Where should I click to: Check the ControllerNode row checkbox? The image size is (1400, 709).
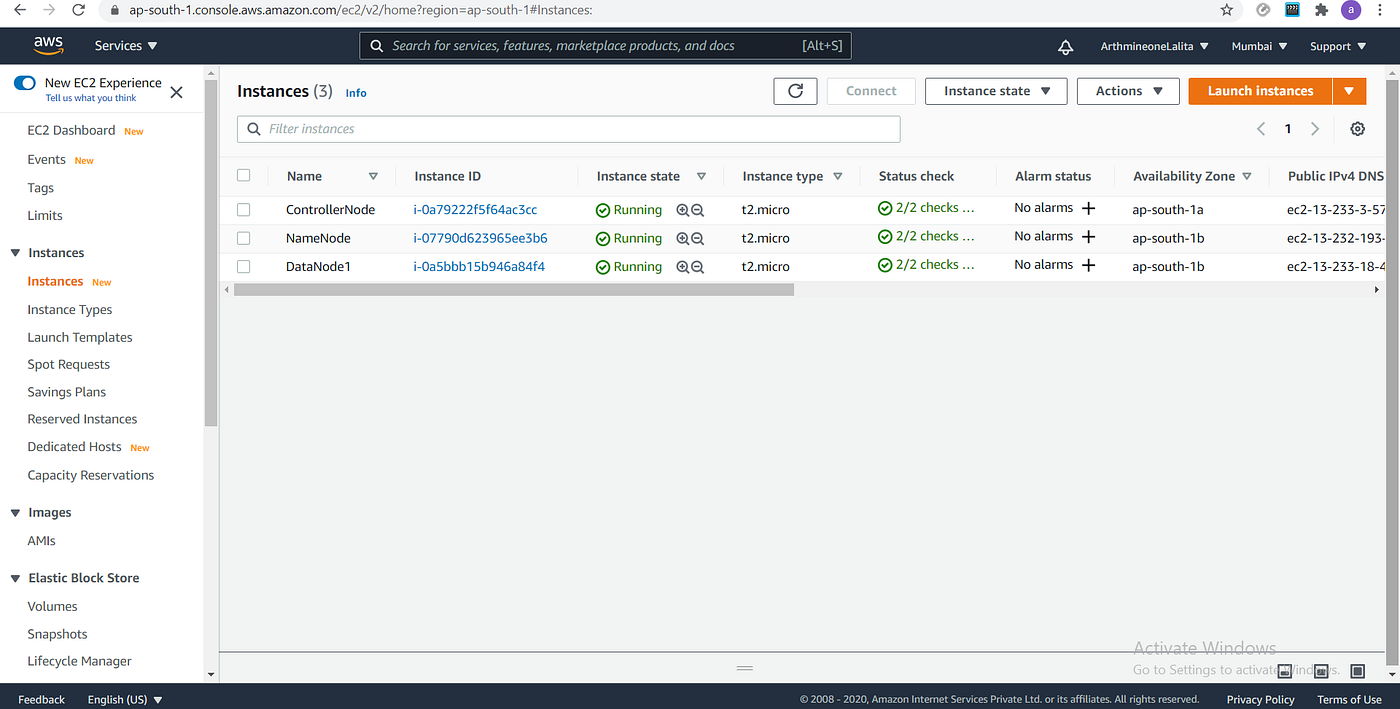pyautogui.click(x=243, y=210)
